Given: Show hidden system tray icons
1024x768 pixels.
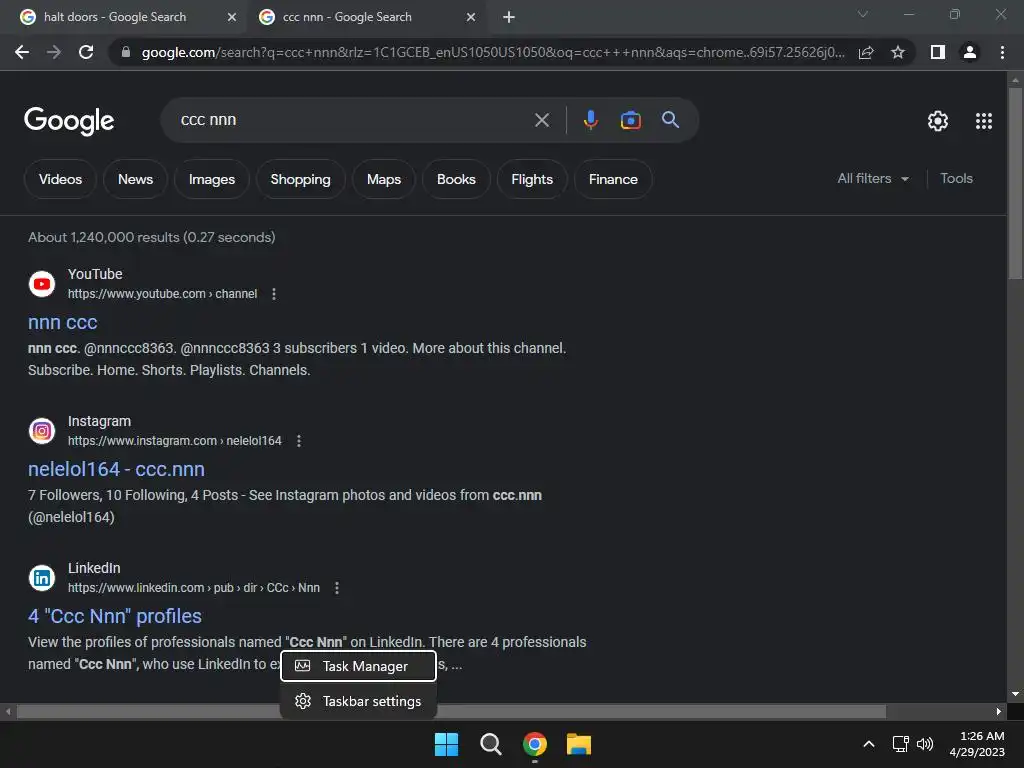Looking at the screenshot, I should click(x=869, y=744).
